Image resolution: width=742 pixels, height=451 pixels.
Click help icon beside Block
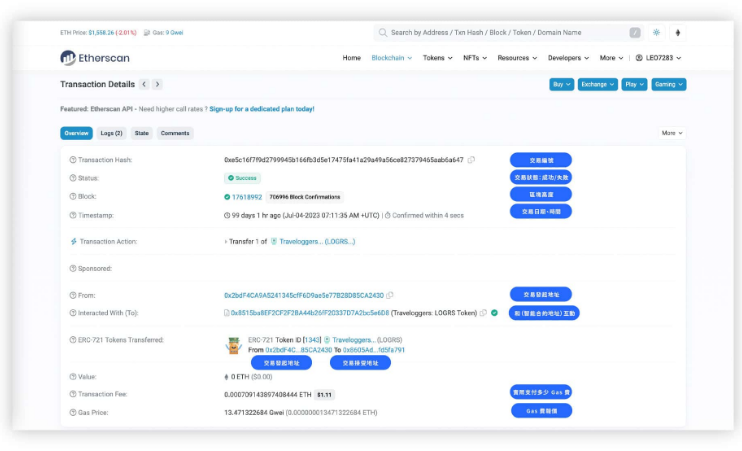click(x=73, y=196)
